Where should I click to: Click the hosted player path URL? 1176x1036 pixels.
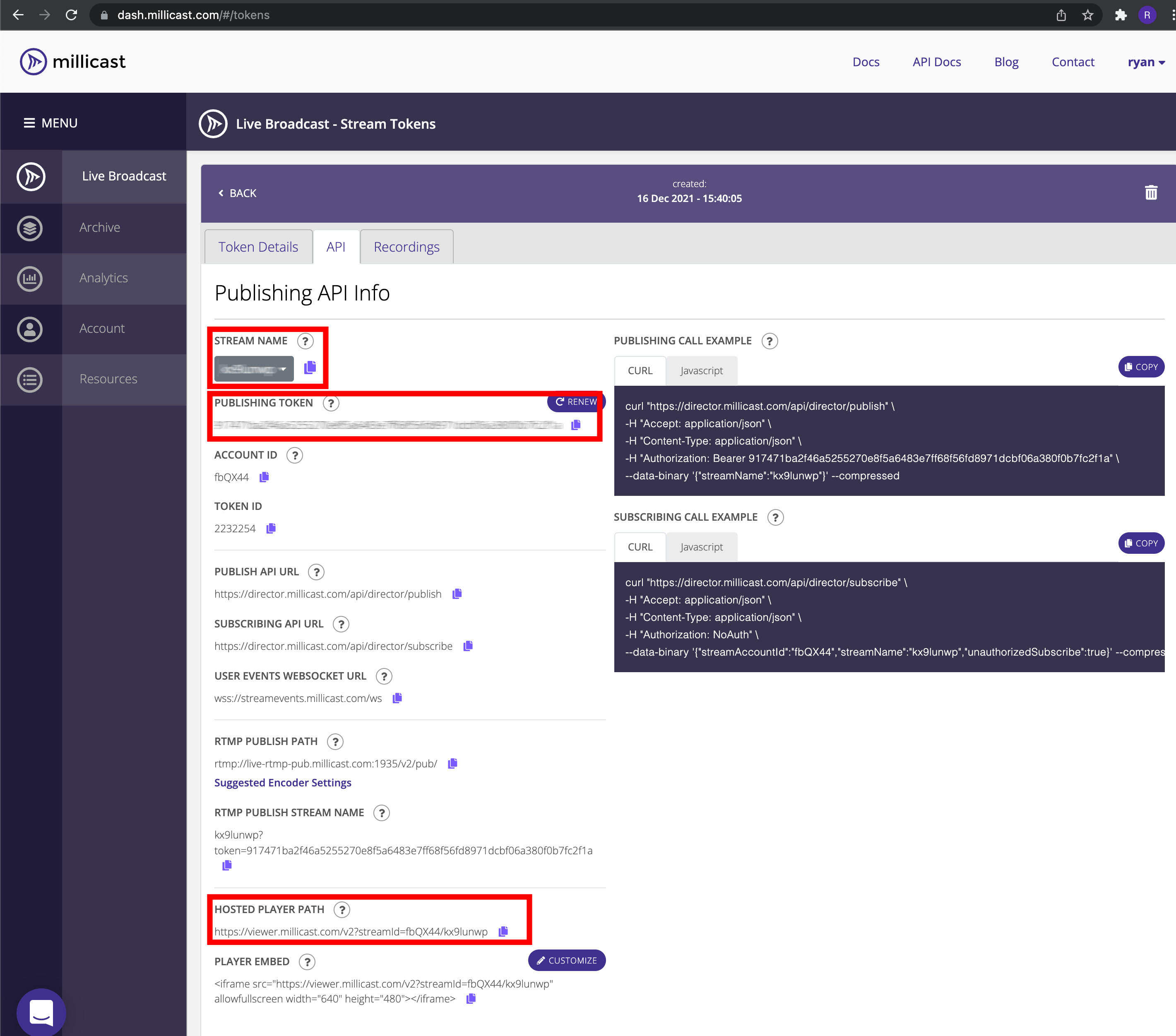351,932
